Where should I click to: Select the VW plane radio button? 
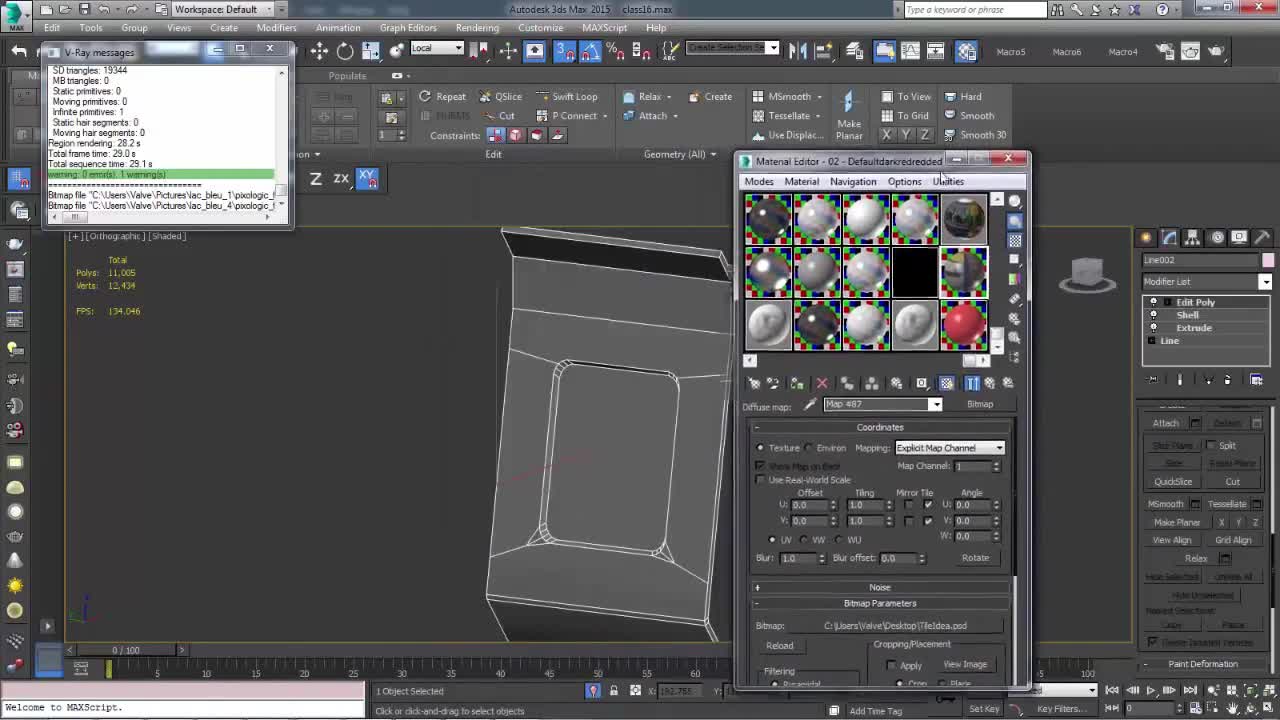pyautogui.click(x=804, y=540)
